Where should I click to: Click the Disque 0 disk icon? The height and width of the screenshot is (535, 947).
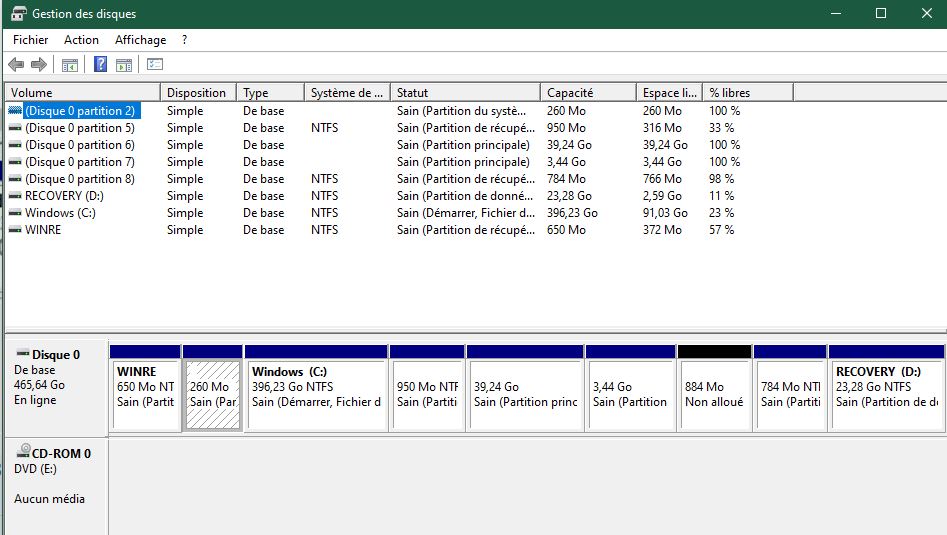(23, 353)
